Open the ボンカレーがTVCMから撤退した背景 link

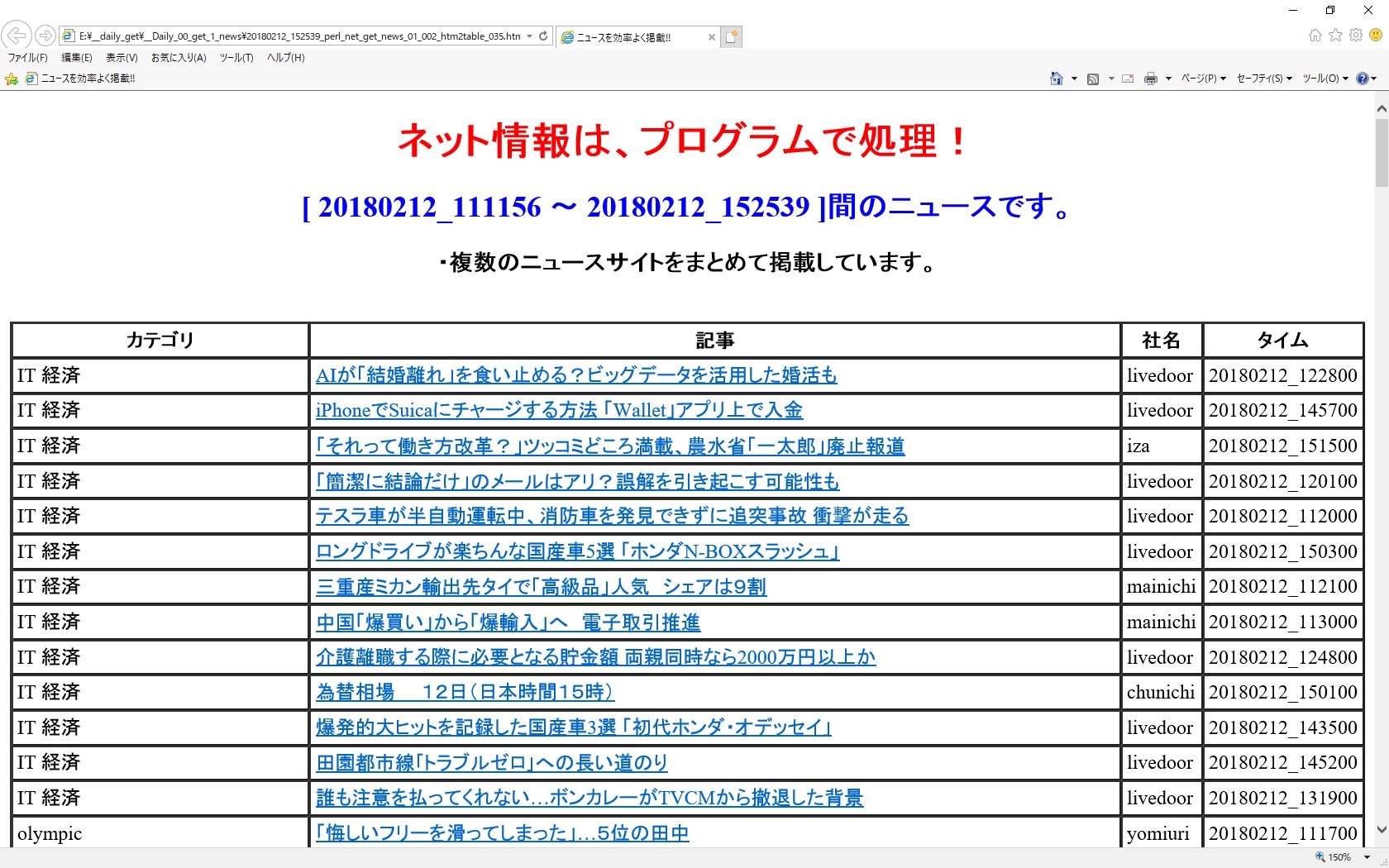(x=589, y=798)
